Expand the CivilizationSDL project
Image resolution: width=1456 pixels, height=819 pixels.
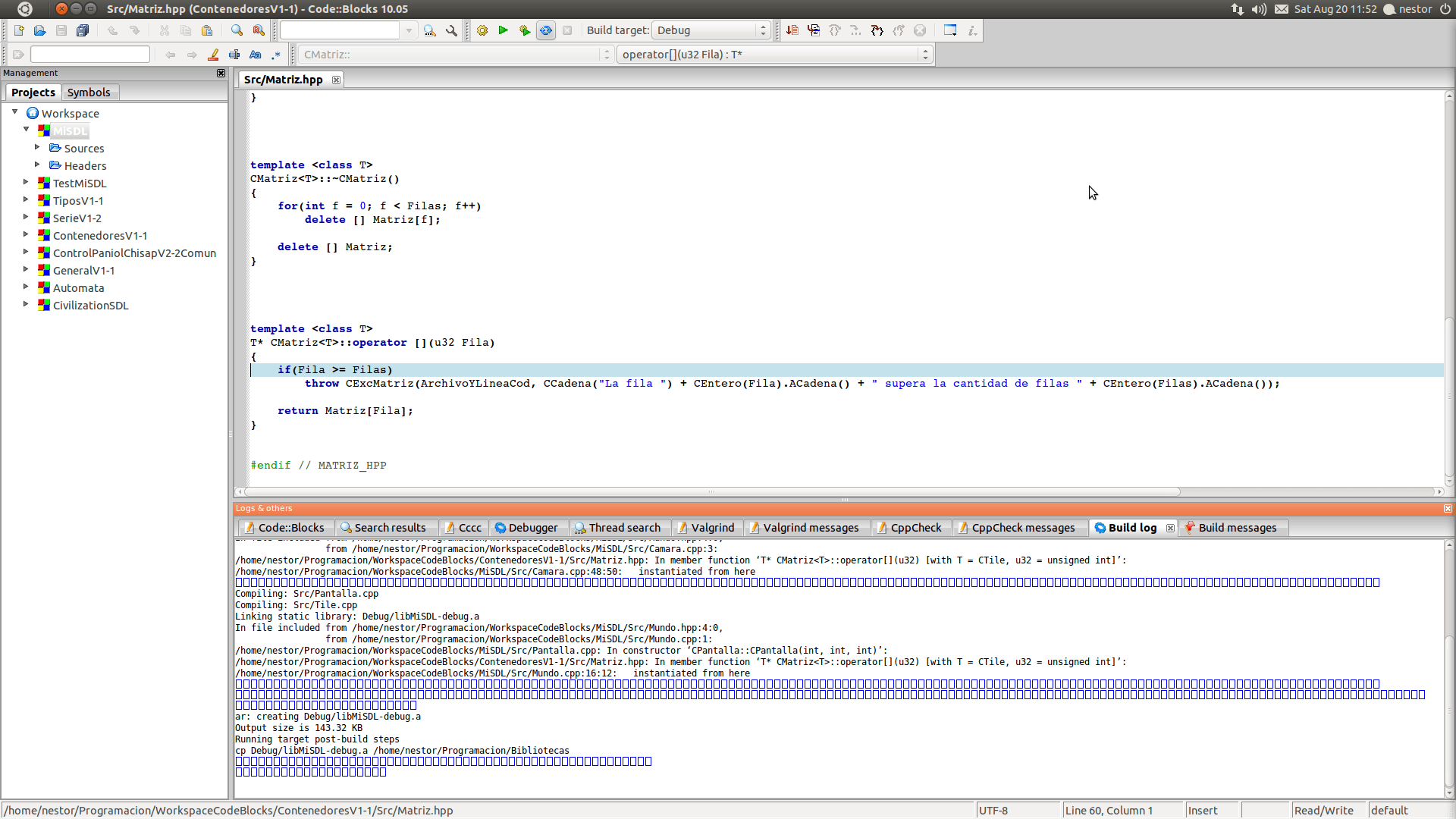point(26,304)
